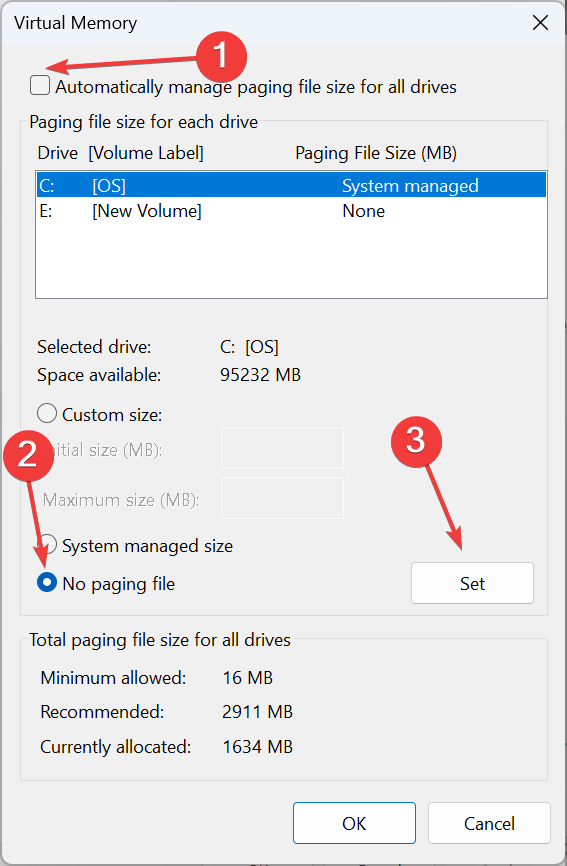Image resolution: width=567 pixels, height=866 pixels.
Task: Click the Paging File Size (MB) column header
Action: tap(376, 153)
